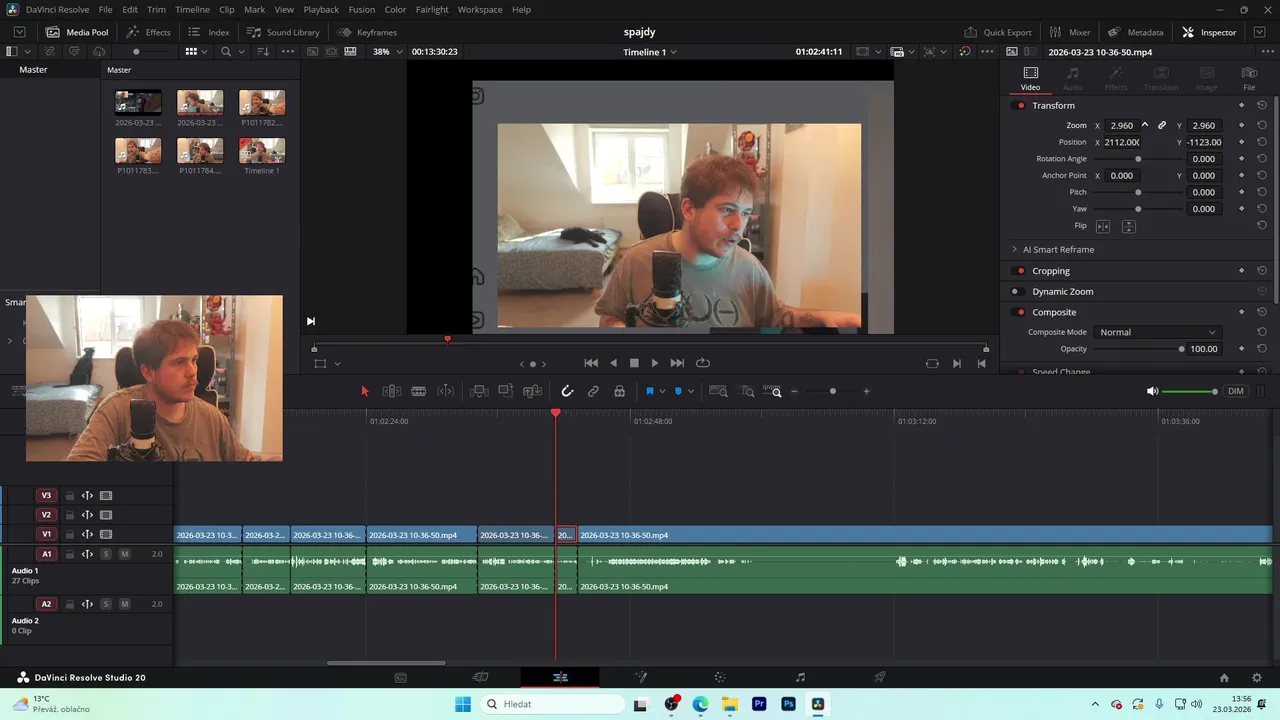This screenshot has width=1280, height=720.
Task: Open the Composite Mode Normal dropdown
Action: [1156, 332]
